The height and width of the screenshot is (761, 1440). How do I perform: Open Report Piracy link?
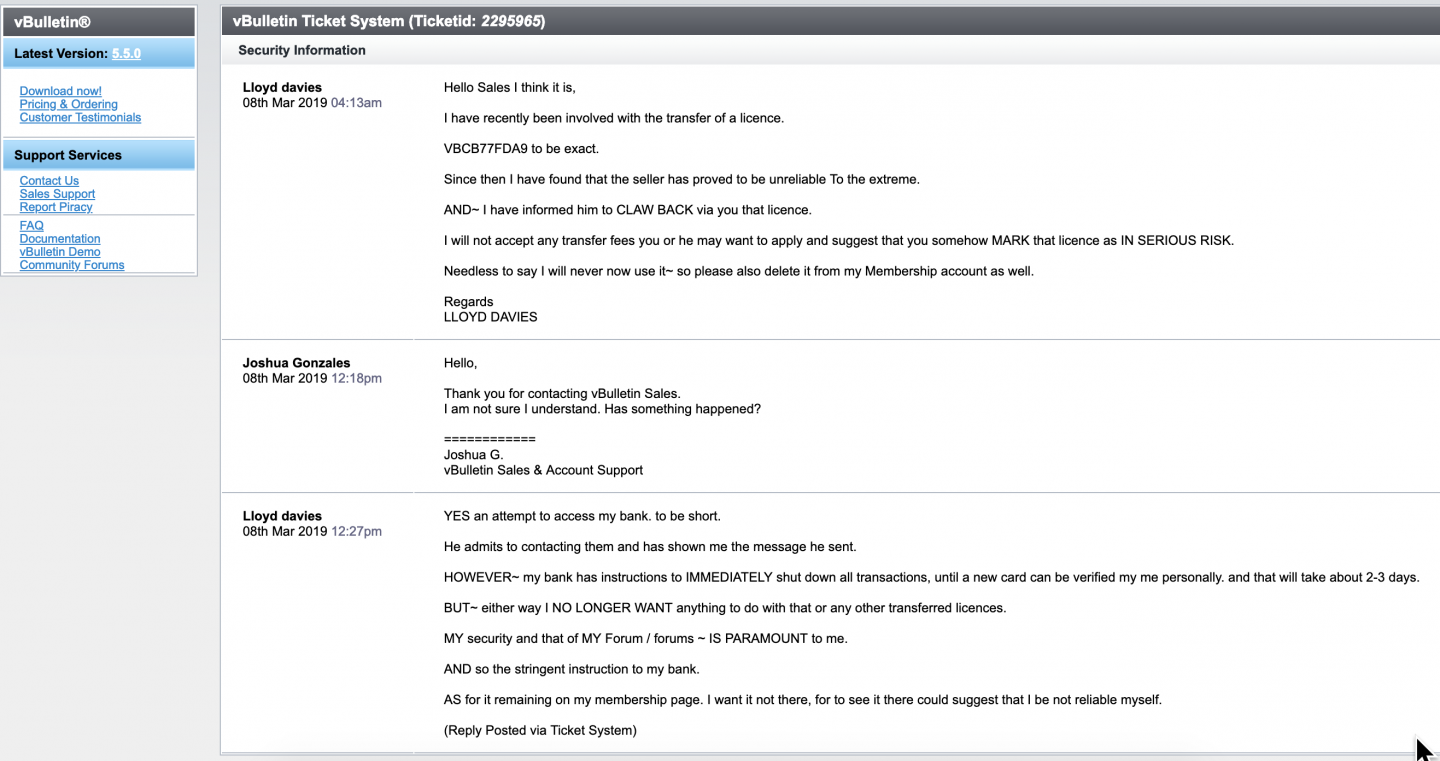click(56, 207)
